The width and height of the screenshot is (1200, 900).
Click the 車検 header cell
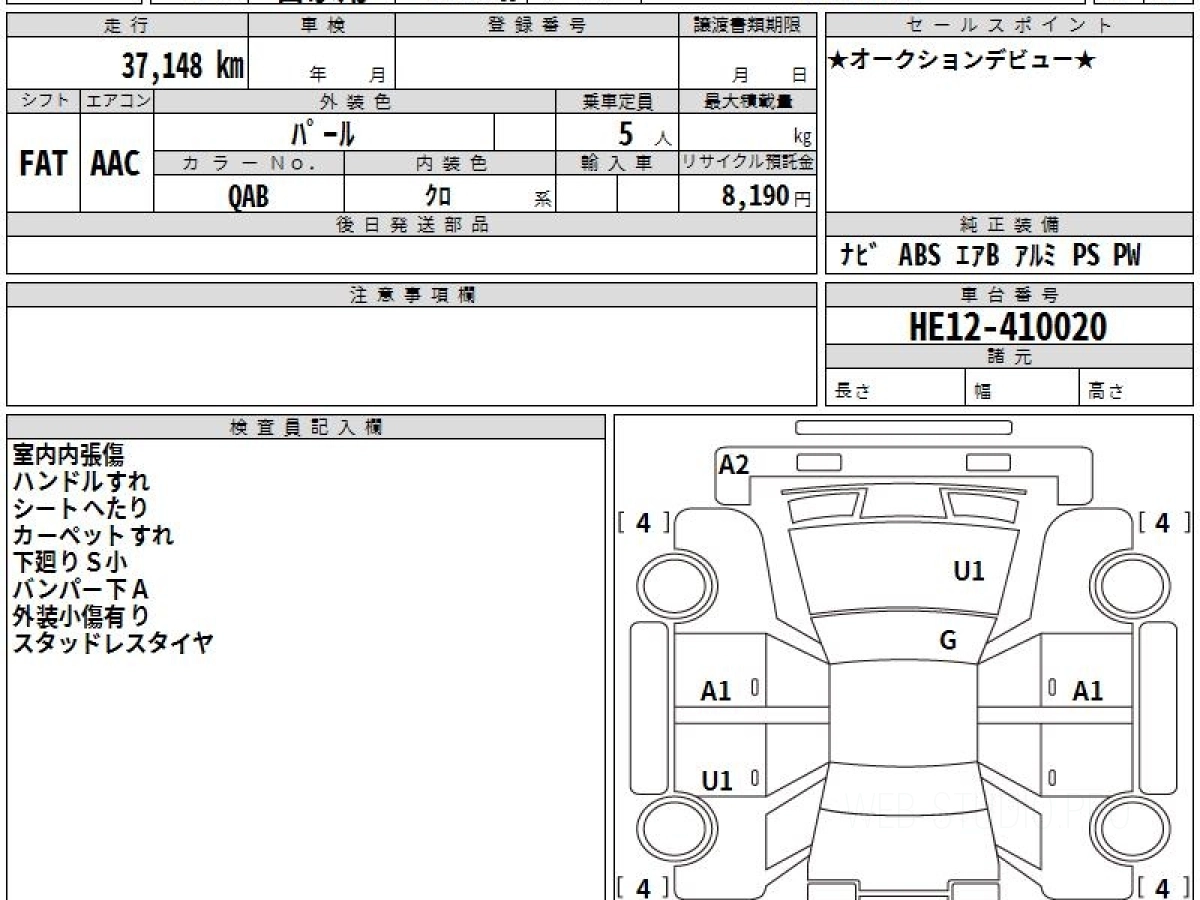click(322, 26)
